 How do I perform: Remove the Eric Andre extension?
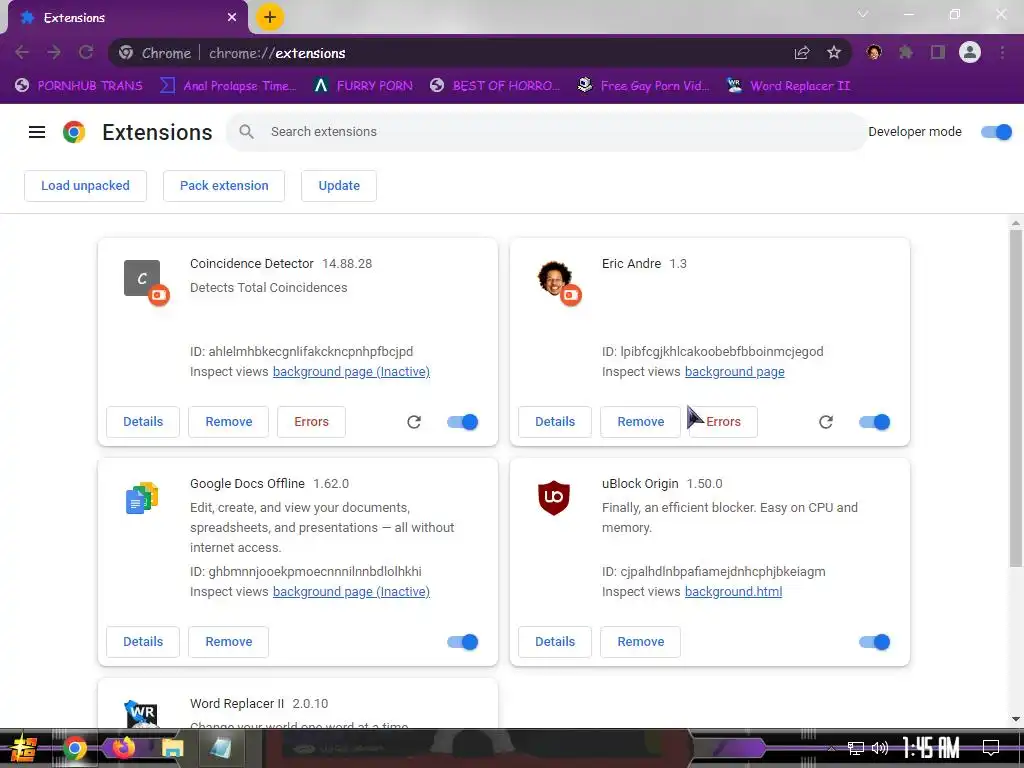click(641, 422)
